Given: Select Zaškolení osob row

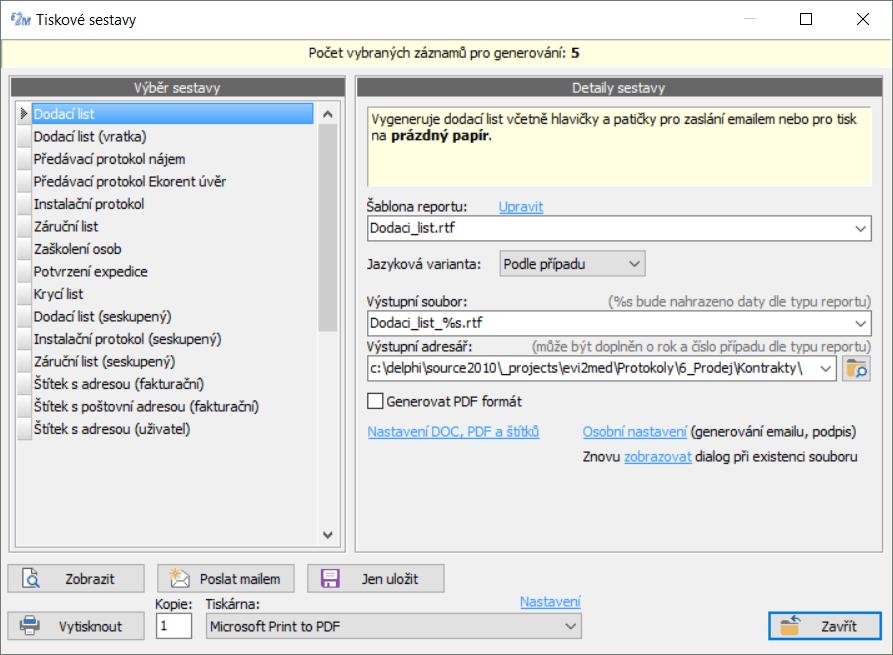Looking at the screenshot, I should pos(173,249).
